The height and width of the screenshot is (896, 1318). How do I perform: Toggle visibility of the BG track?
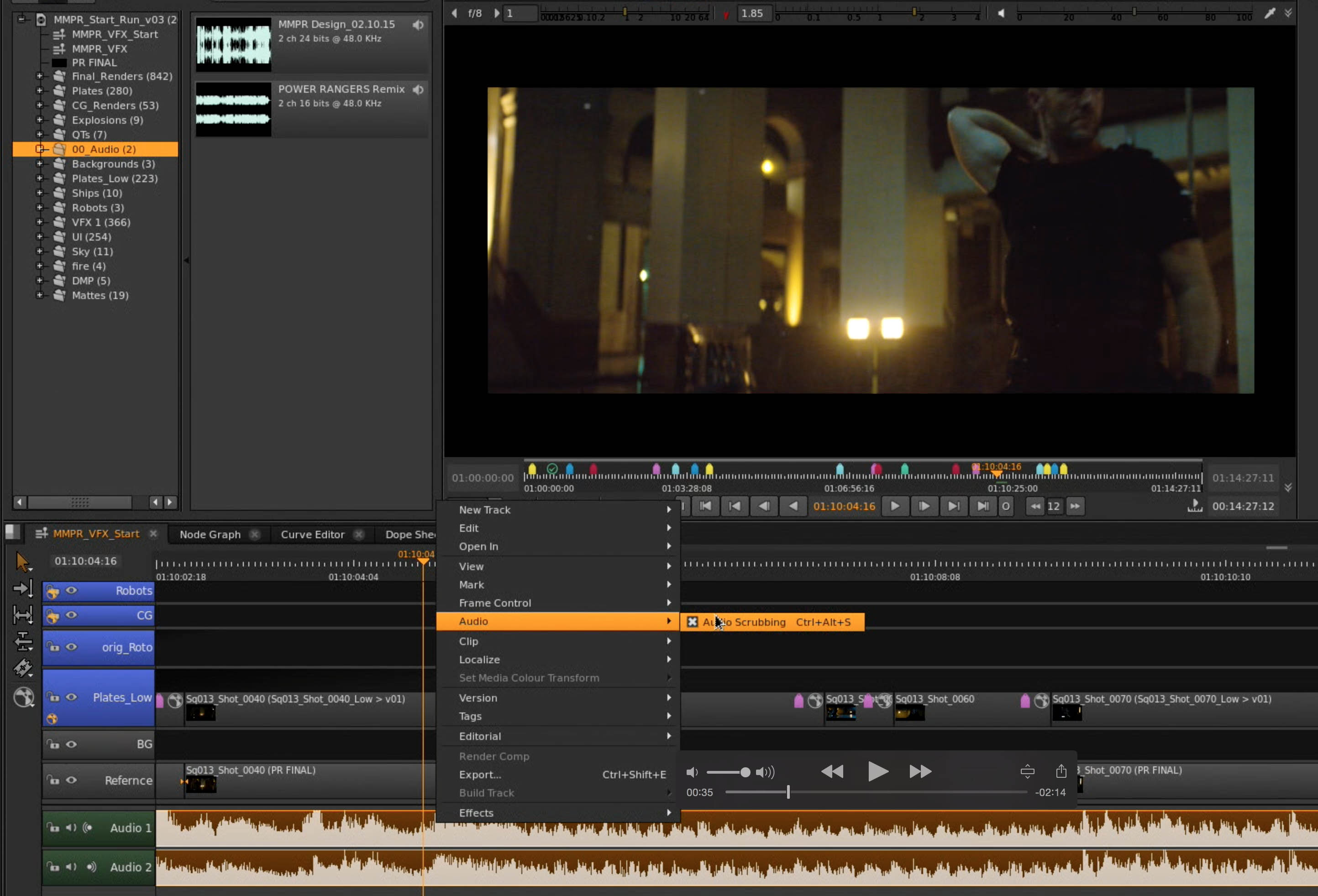72,744
